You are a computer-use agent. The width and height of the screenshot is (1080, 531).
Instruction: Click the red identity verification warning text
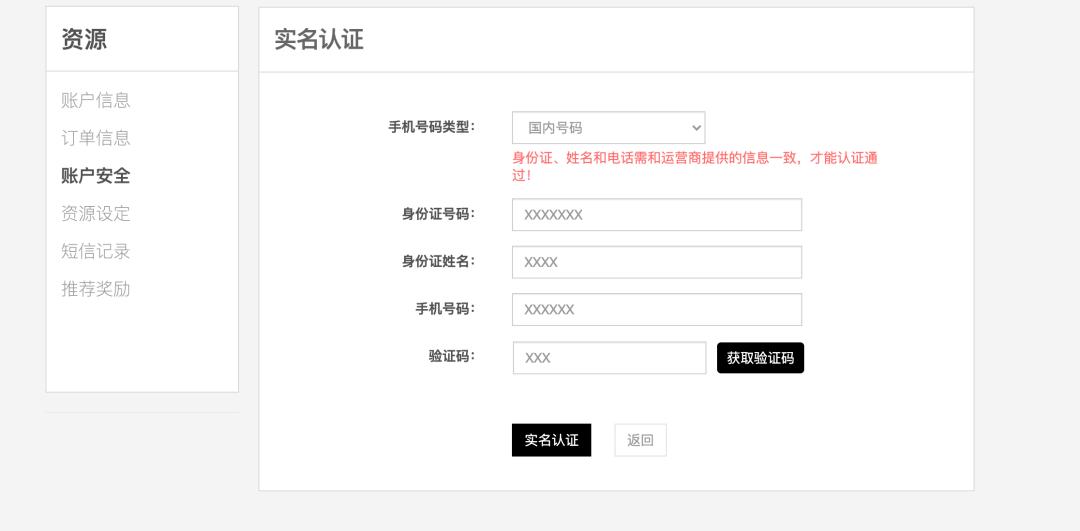click(694, 167)
